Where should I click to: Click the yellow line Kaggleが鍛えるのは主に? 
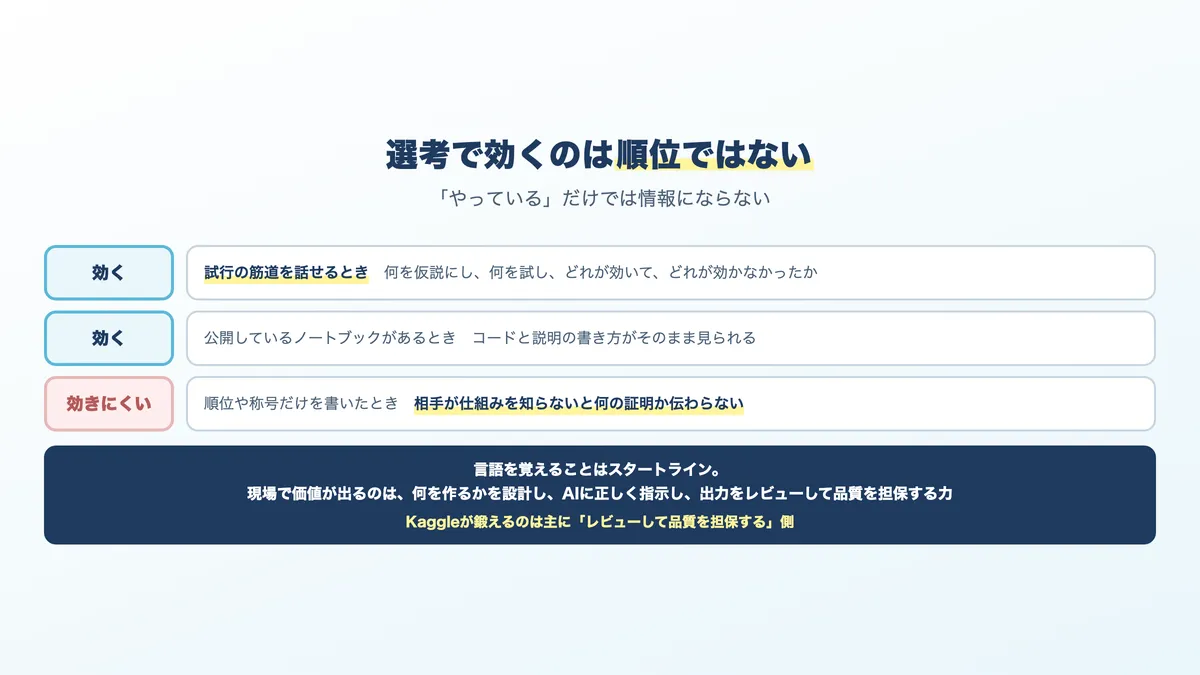pyautogui.click(x=600, y=521)
